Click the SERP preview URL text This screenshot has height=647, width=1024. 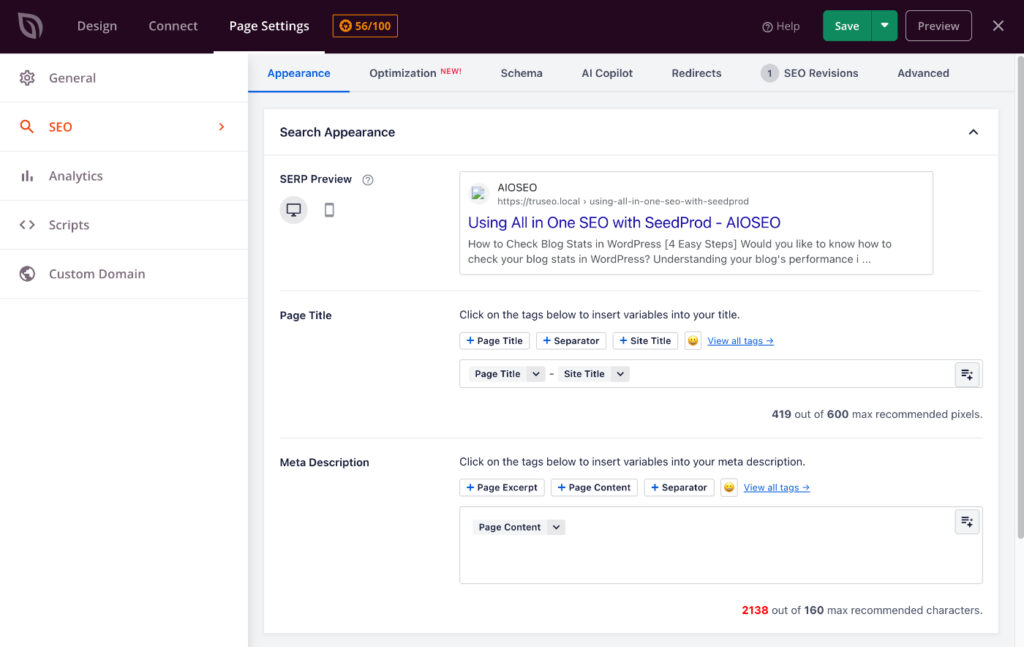[623, 202]
